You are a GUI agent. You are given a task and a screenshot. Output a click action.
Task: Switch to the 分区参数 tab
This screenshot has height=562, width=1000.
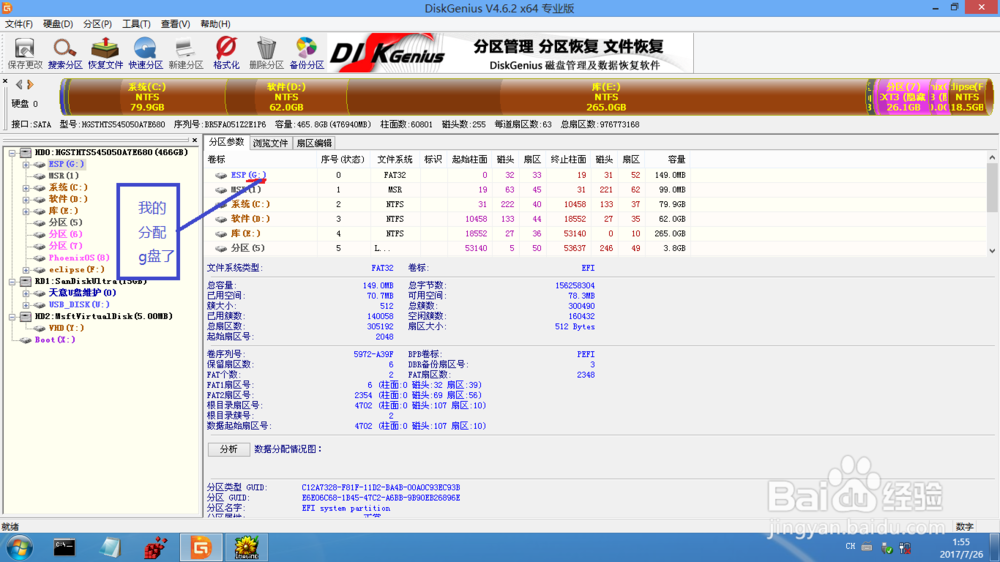pos(226,142)
